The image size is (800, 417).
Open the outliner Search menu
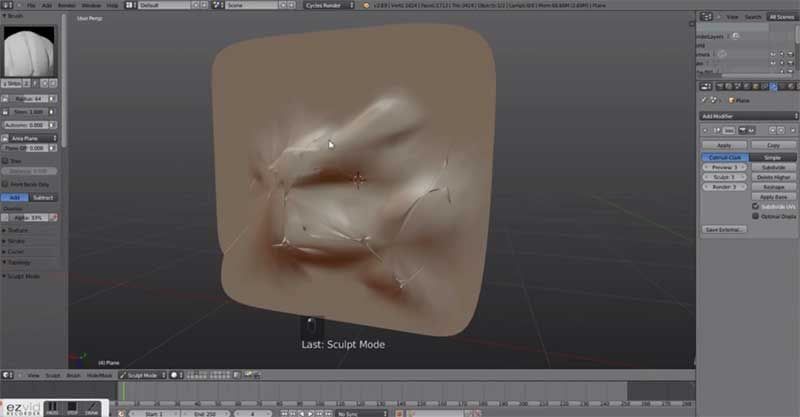tap(753, 17)
